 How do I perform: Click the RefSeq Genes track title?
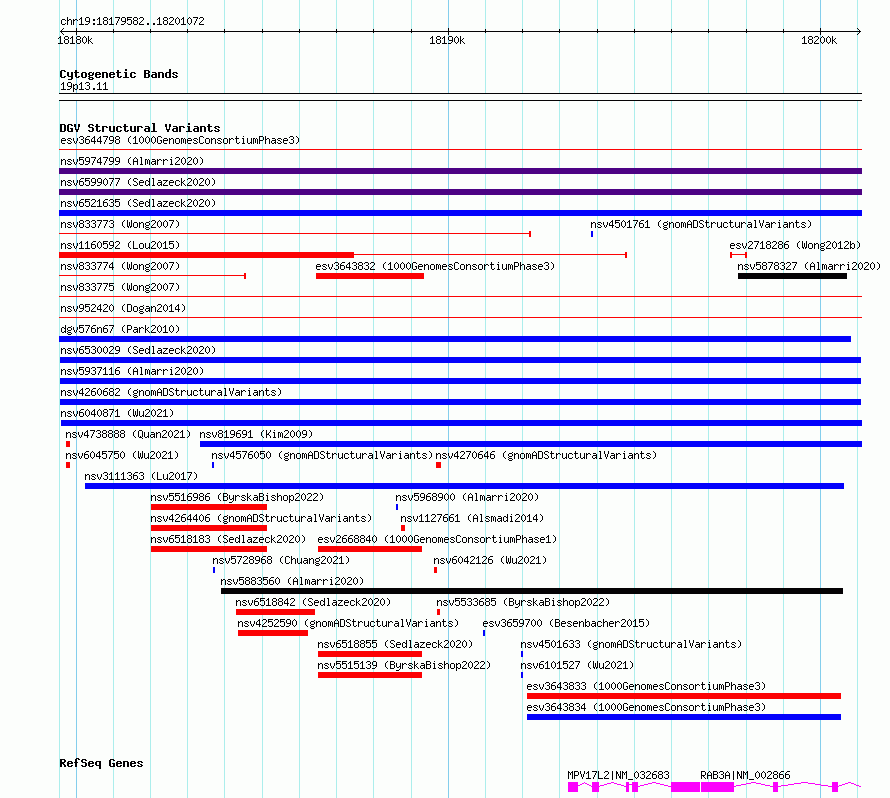[102, 763]
